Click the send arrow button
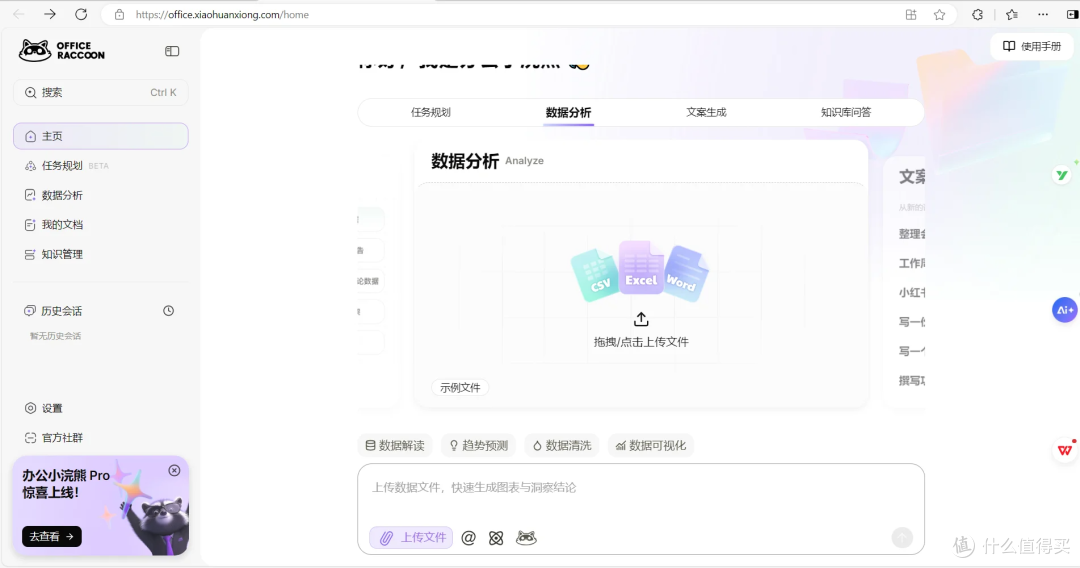Screen dimensions: 1080x568 902,537
